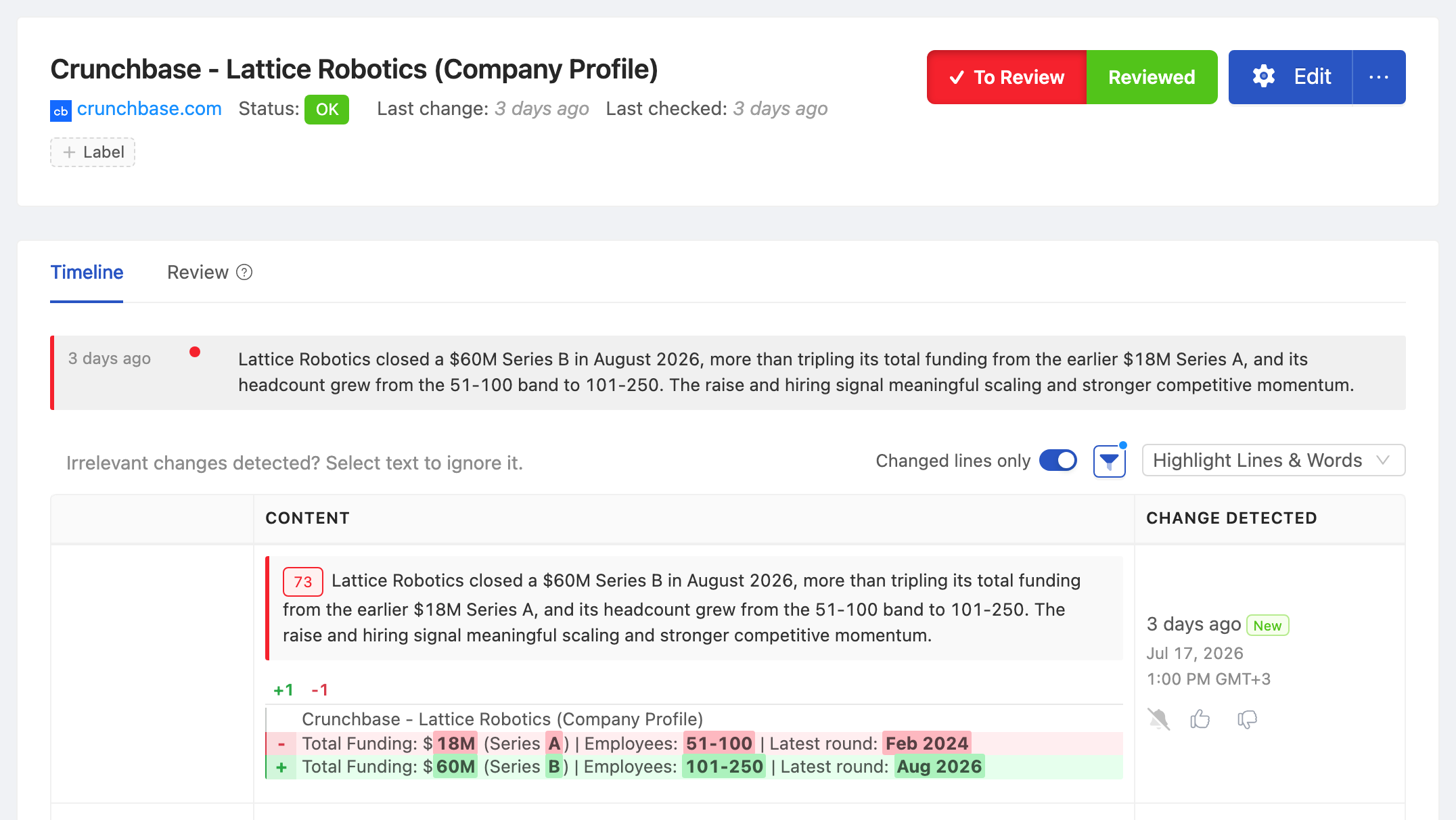Viewport: 1456px width, 820px height.
Task: Click the highlighted 101-250 employees value
Action: 724,767
